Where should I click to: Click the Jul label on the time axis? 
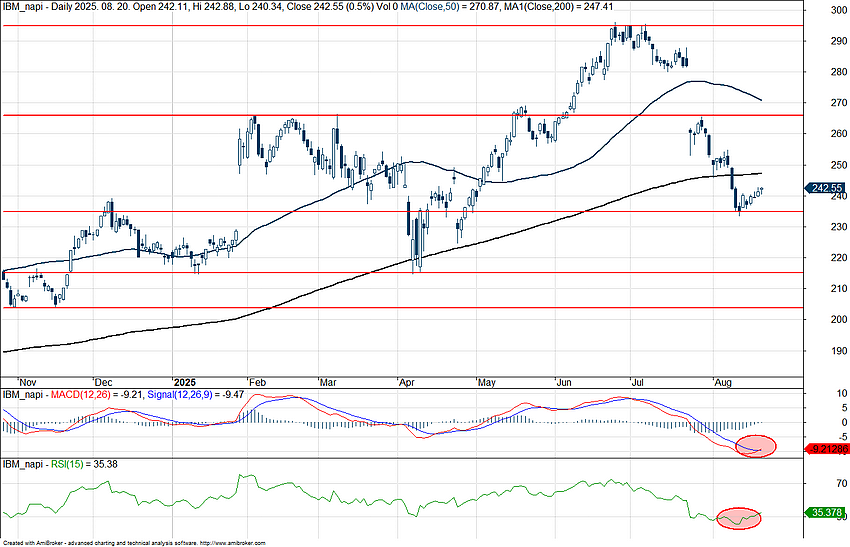click(638, 383)
